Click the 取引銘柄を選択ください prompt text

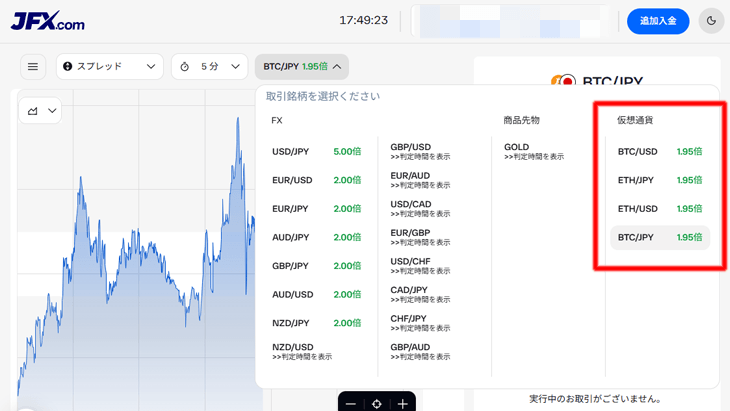coord(323,96)
